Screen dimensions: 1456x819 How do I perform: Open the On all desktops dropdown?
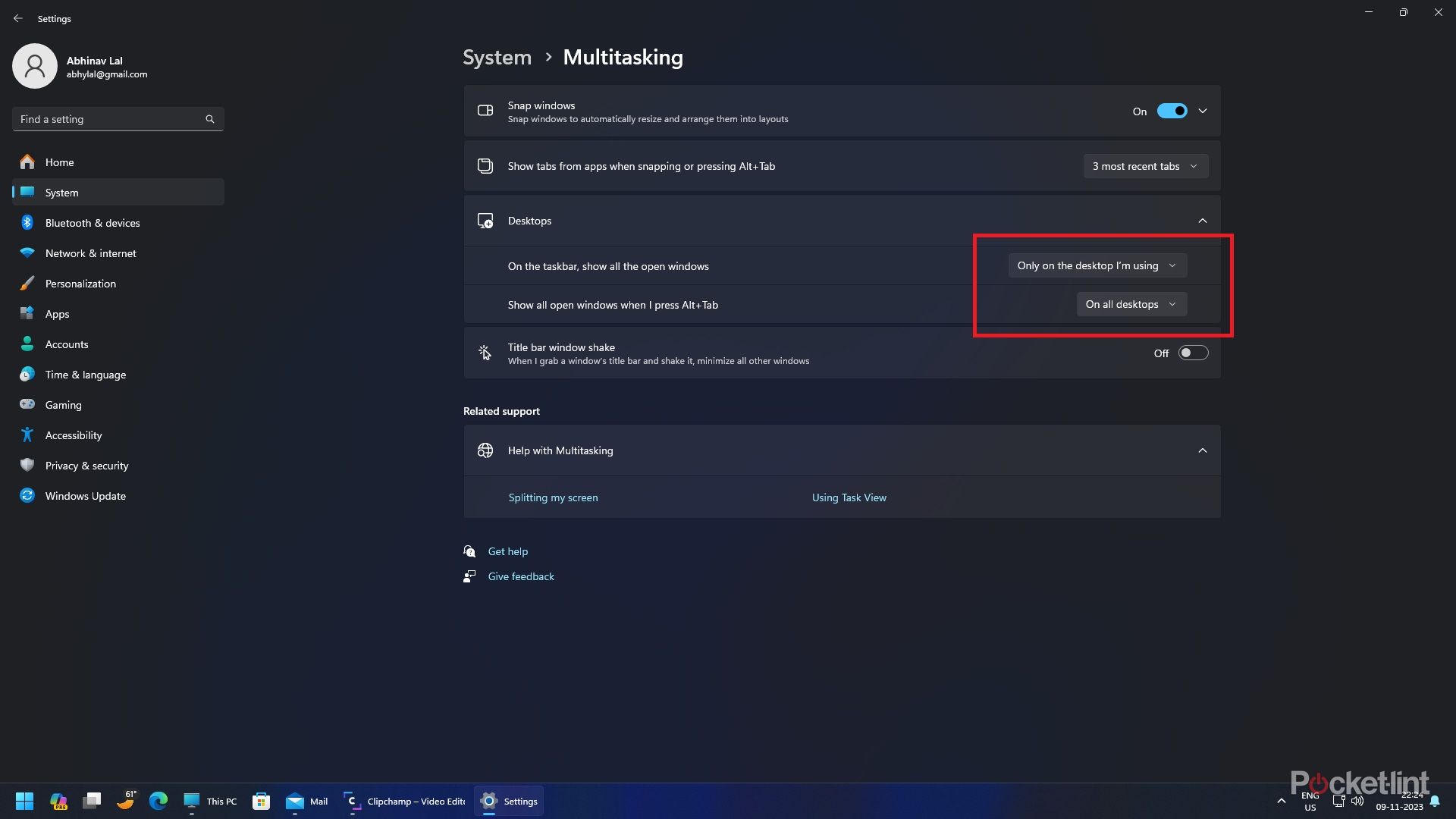click(x=1131, y=304)
